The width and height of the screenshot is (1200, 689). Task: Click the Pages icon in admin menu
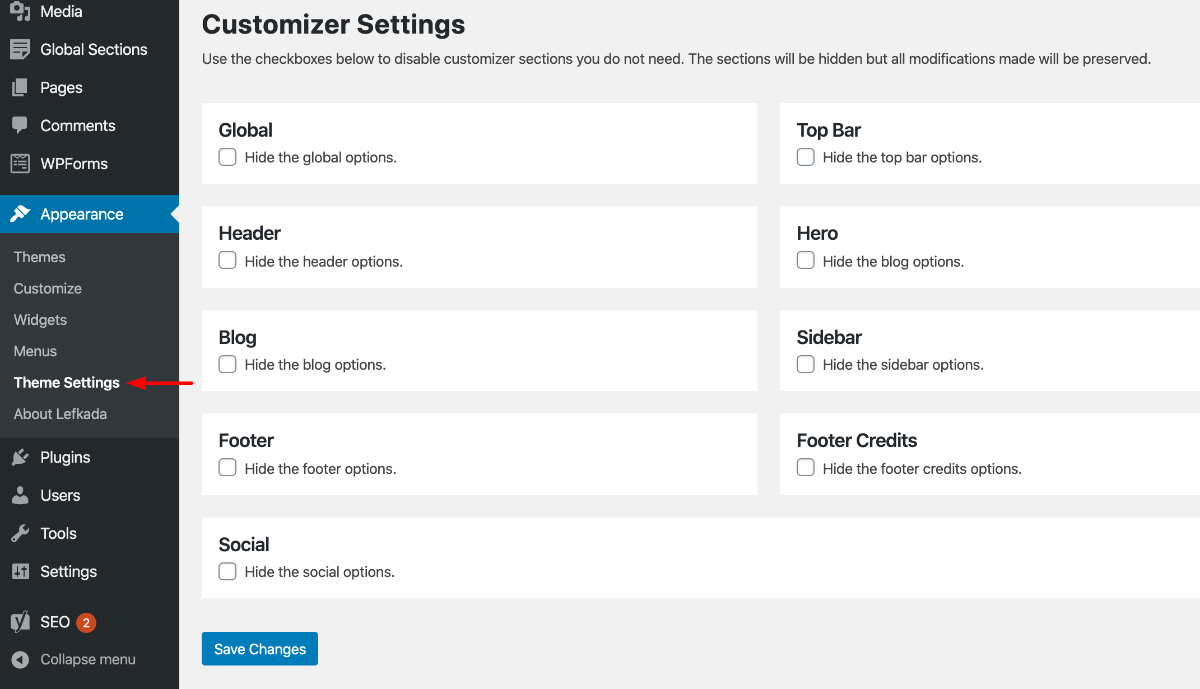[x=20, y=87]
